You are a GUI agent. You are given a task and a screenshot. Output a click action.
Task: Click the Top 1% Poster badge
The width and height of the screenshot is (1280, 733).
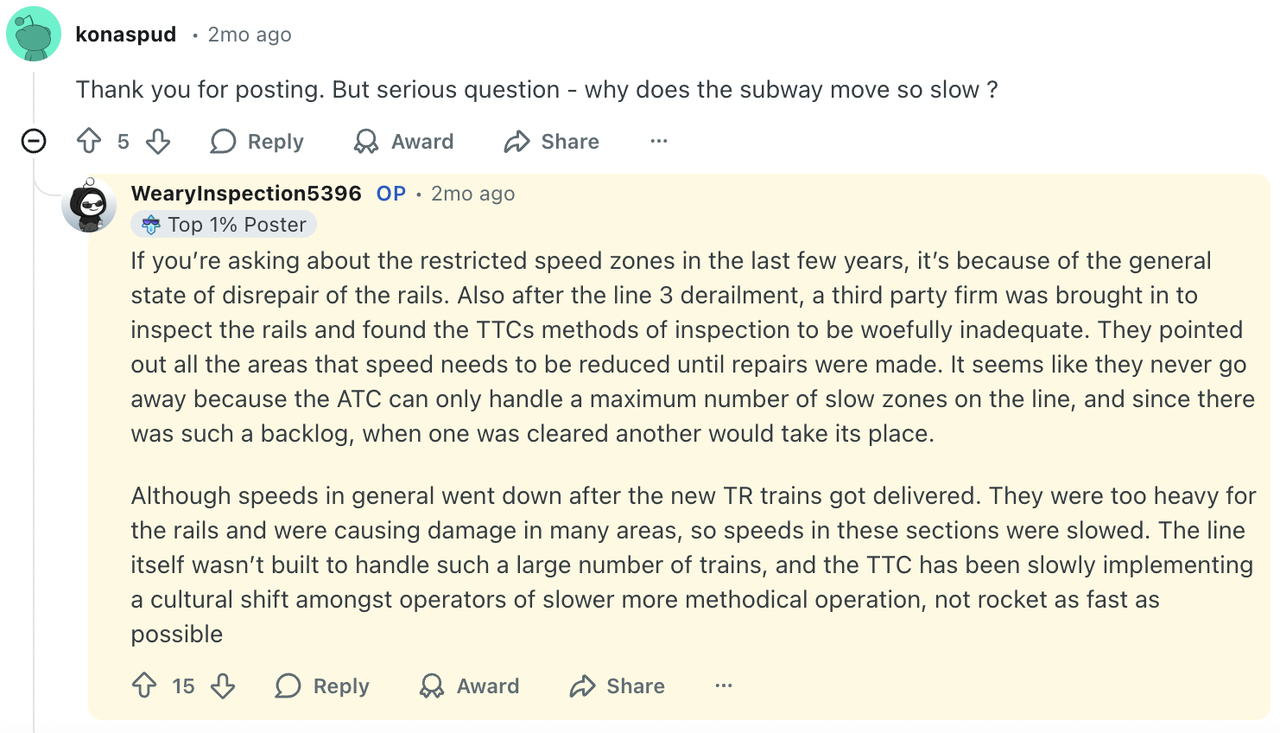point(224,224)
